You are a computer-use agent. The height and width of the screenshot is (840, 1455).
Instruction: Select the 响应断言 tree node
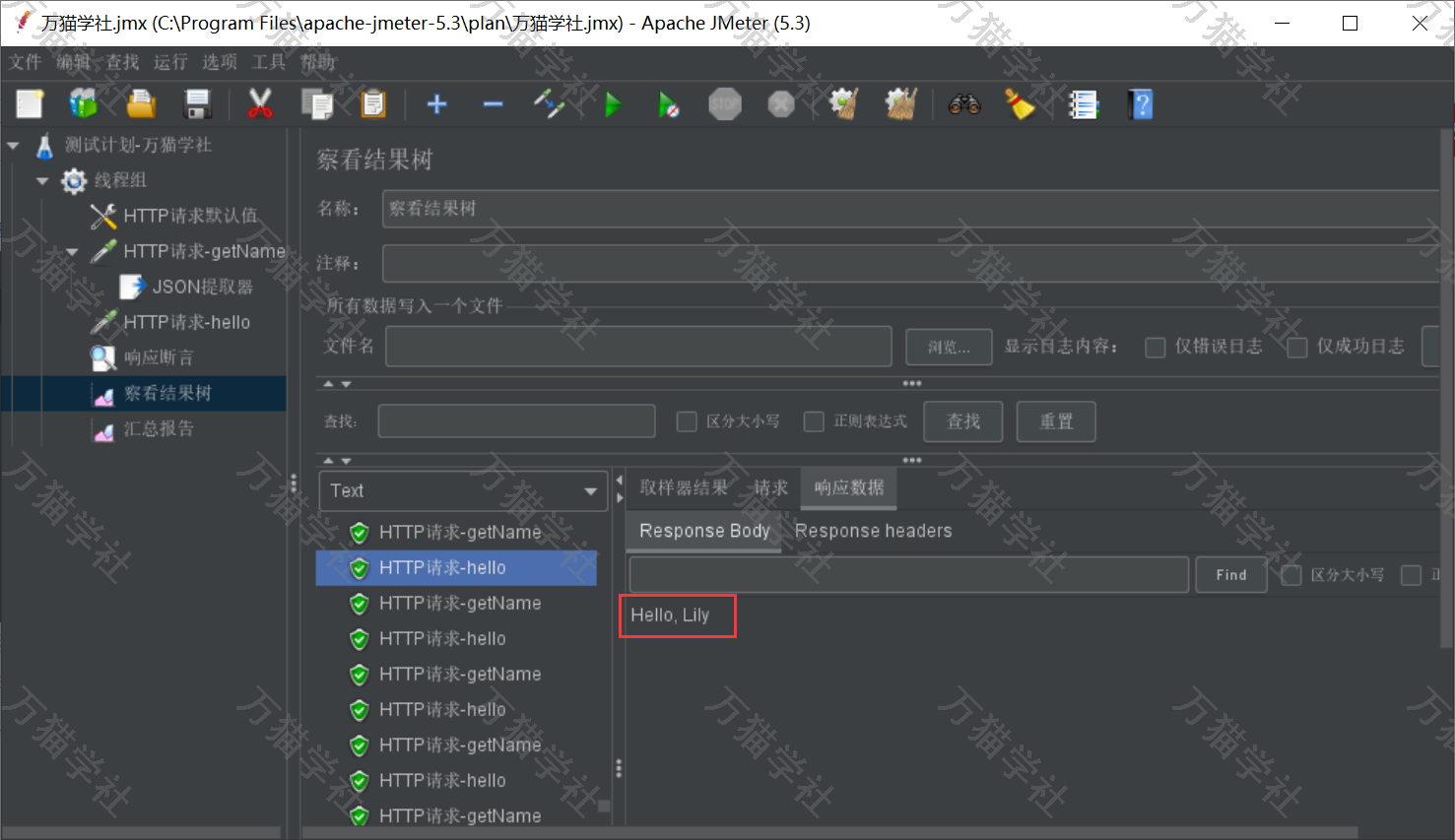pyautogui.click(x=159, y=357)
